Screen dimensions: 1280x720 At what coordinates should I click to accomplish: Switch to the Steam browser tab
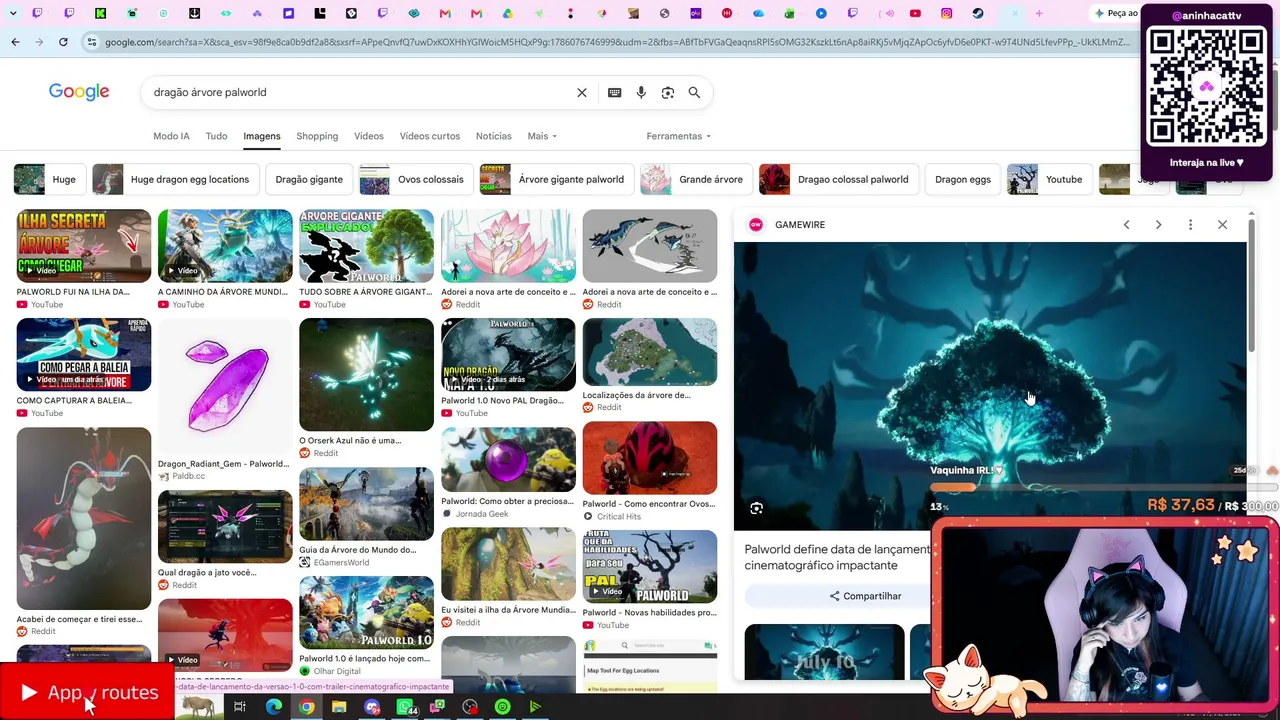978,13
